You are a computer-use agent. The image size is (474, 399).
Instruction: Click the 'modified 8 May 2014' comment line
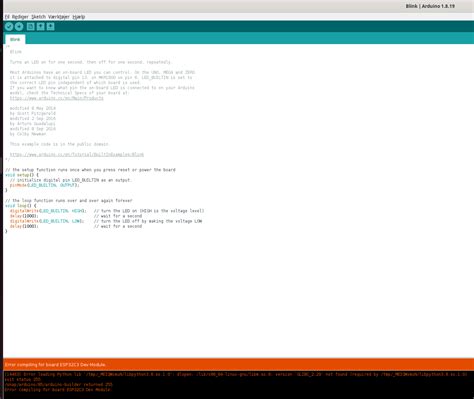[33, 108]
